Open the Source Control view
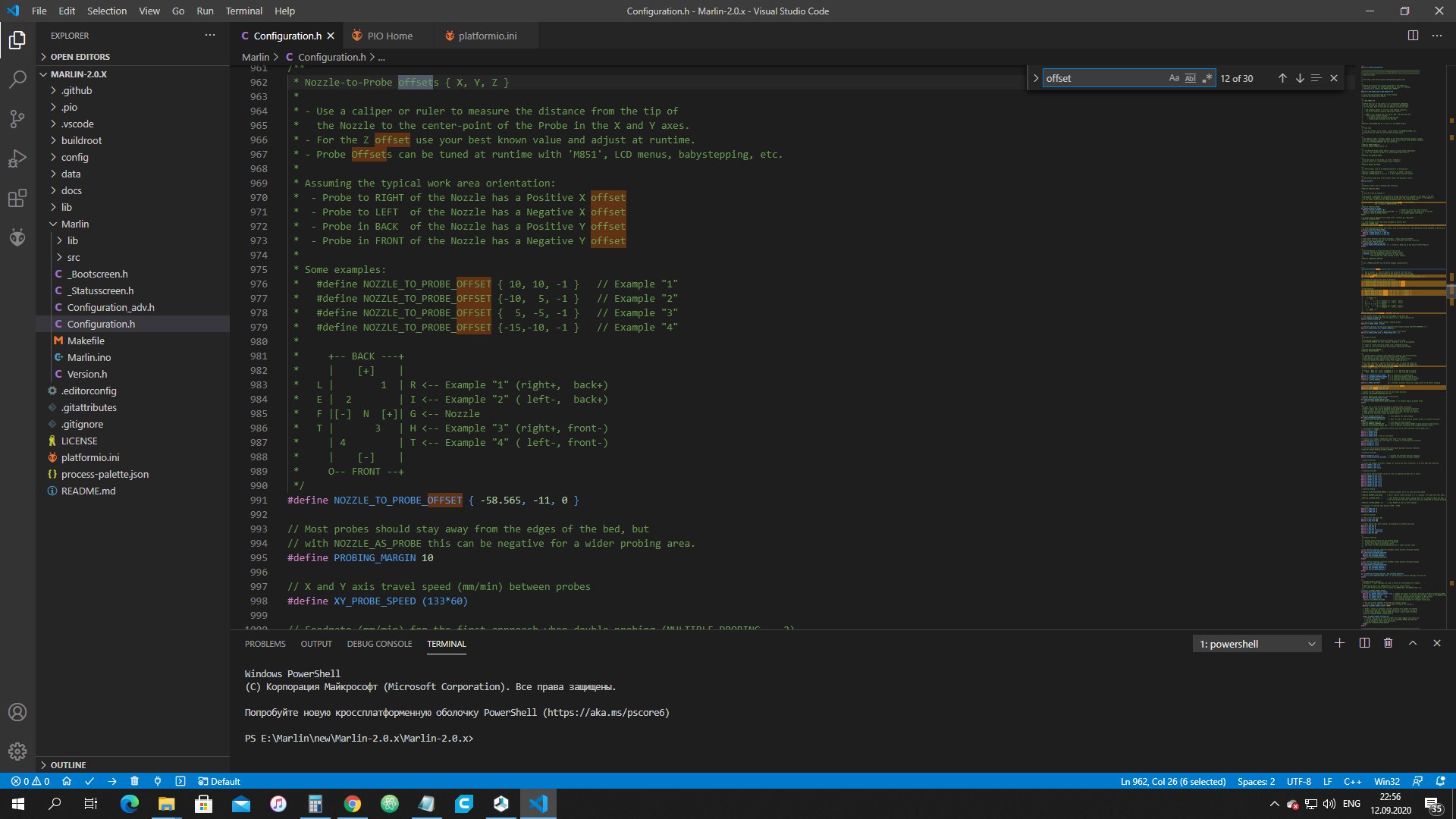 pyautogui.click(x=17, y=118)
